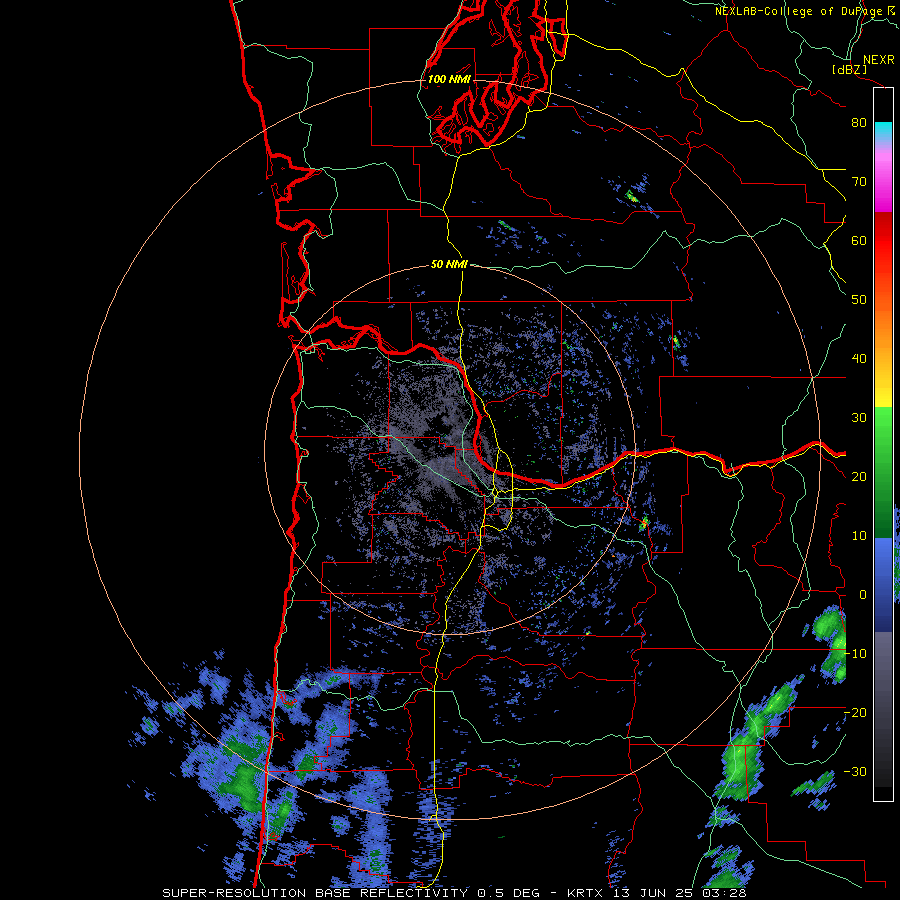Click the -10 dBZ scale value

click(x=855, y=654)
